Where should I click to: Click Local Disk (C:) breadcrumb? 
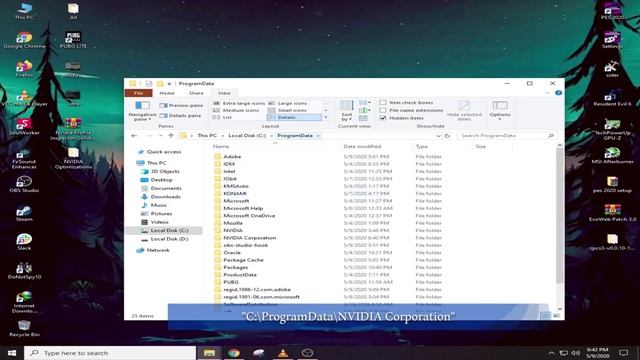point(247,136)
